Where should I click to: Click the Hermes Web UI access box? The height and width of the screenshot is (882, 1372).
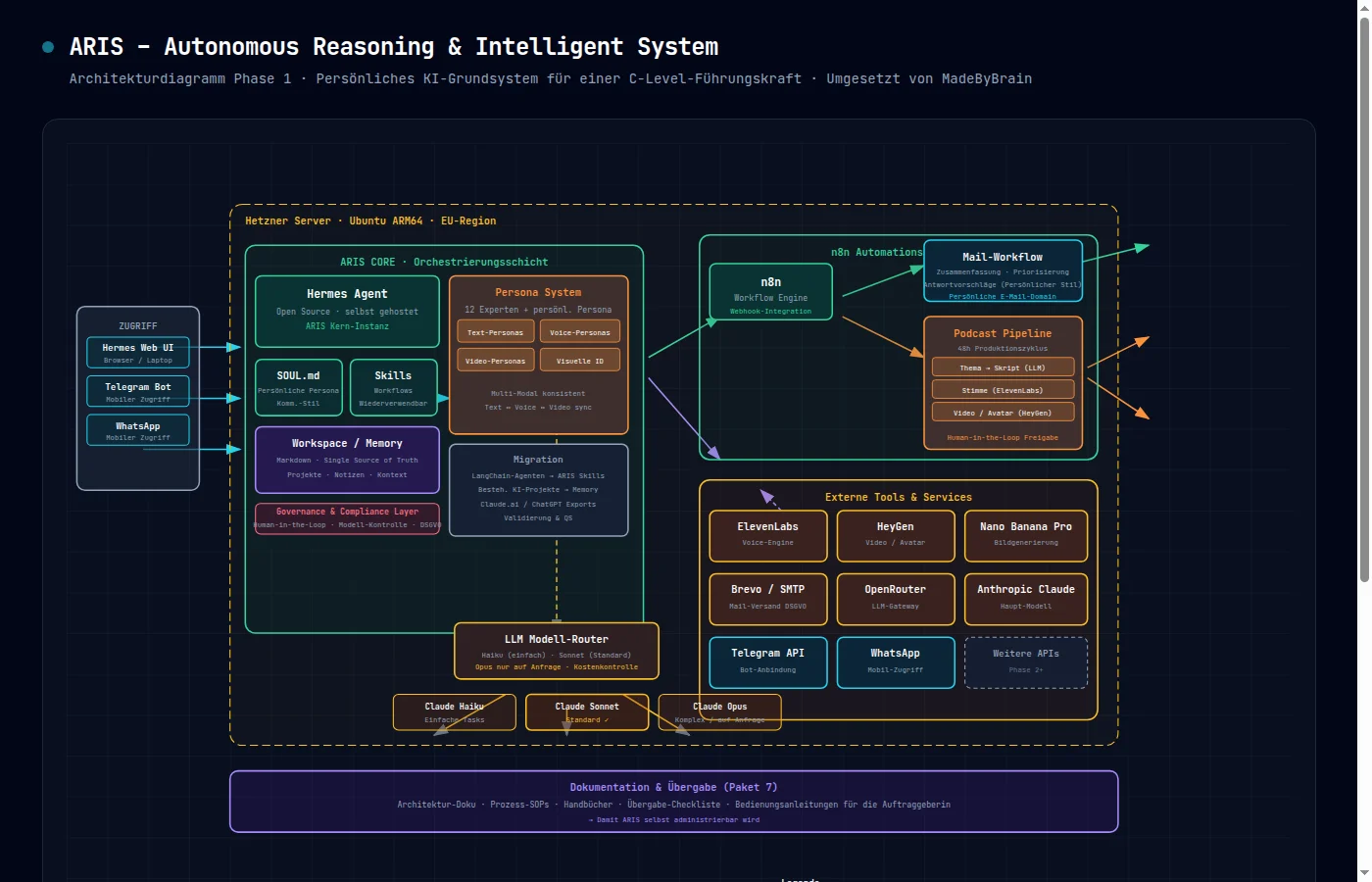(x=138, y=353)
